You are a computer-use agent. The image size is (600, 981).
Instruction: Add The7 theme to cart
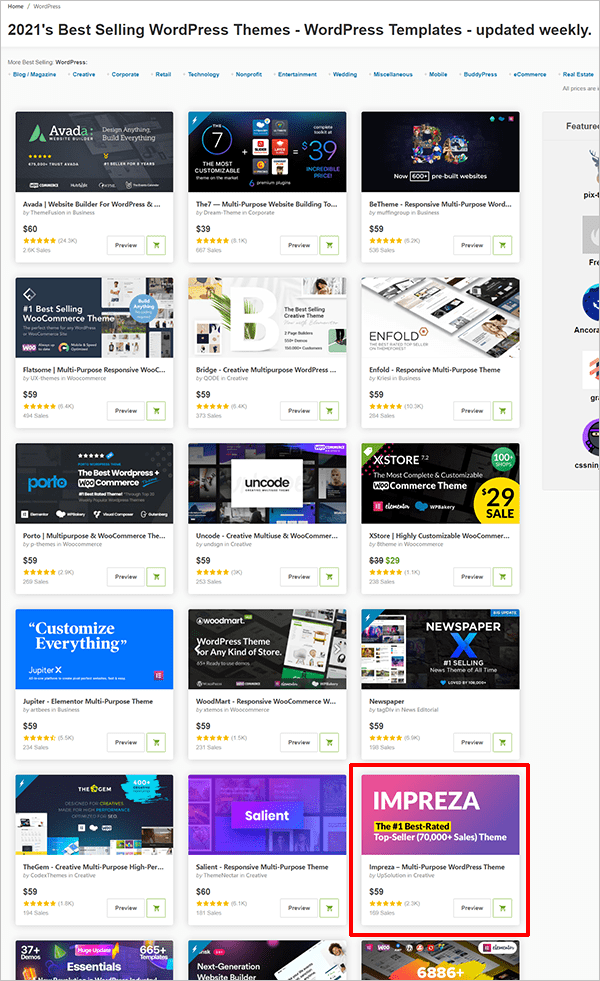pos(329,245)
